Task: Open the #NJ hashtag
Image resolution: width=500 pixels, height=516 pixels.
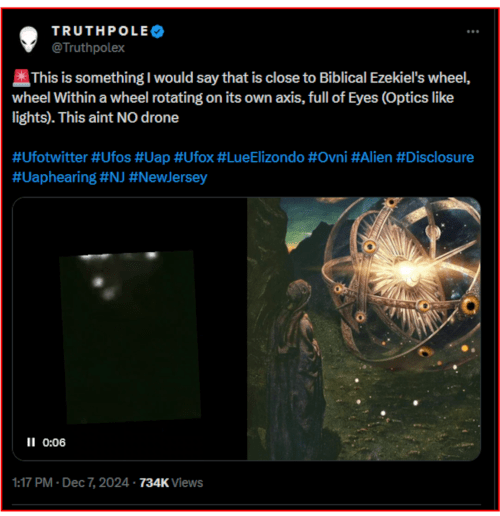Action: pos(112,177)
